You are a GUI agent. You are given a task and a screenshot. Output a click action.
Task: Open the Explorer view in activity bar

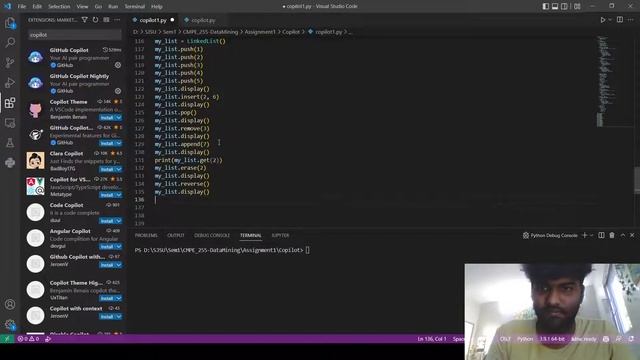click(10, 23)
